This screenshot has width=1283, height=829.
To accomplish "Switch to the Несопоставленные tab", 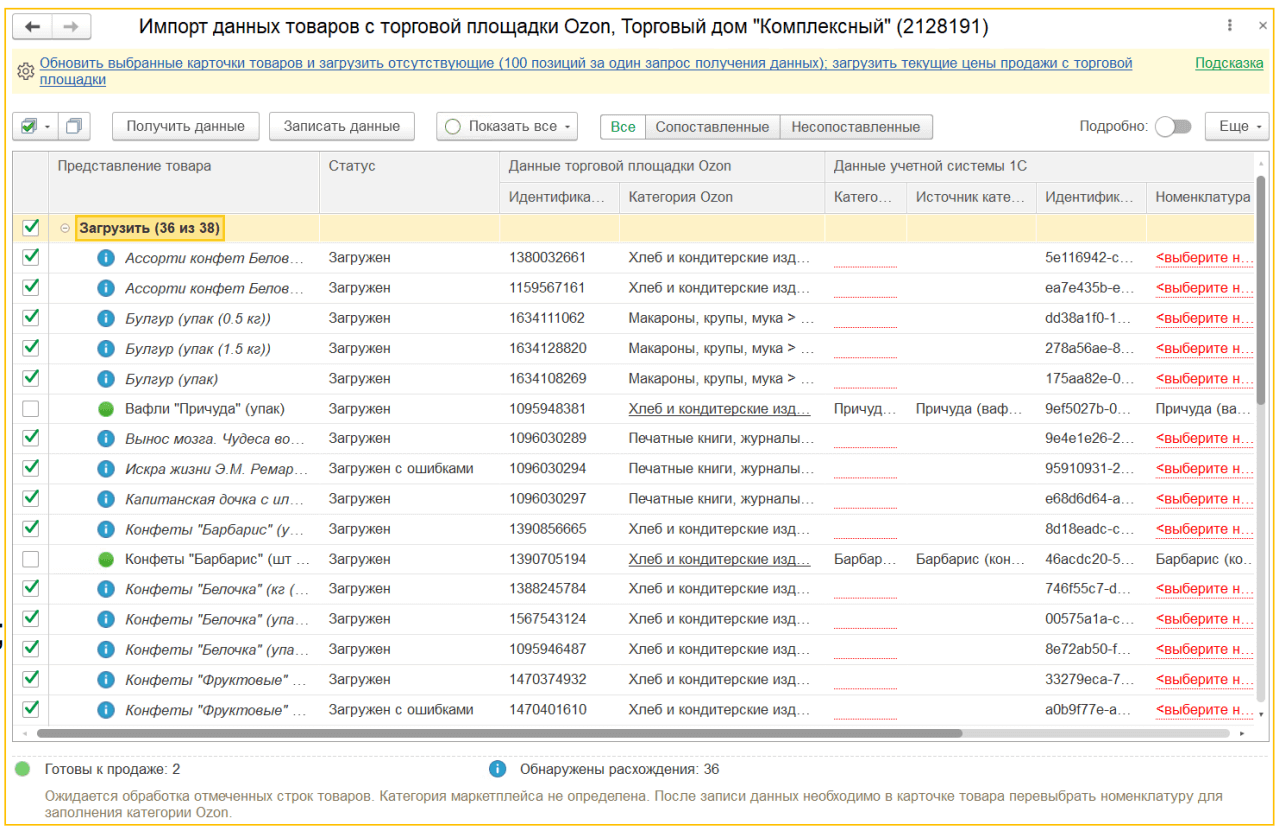I will pos(852,126).
